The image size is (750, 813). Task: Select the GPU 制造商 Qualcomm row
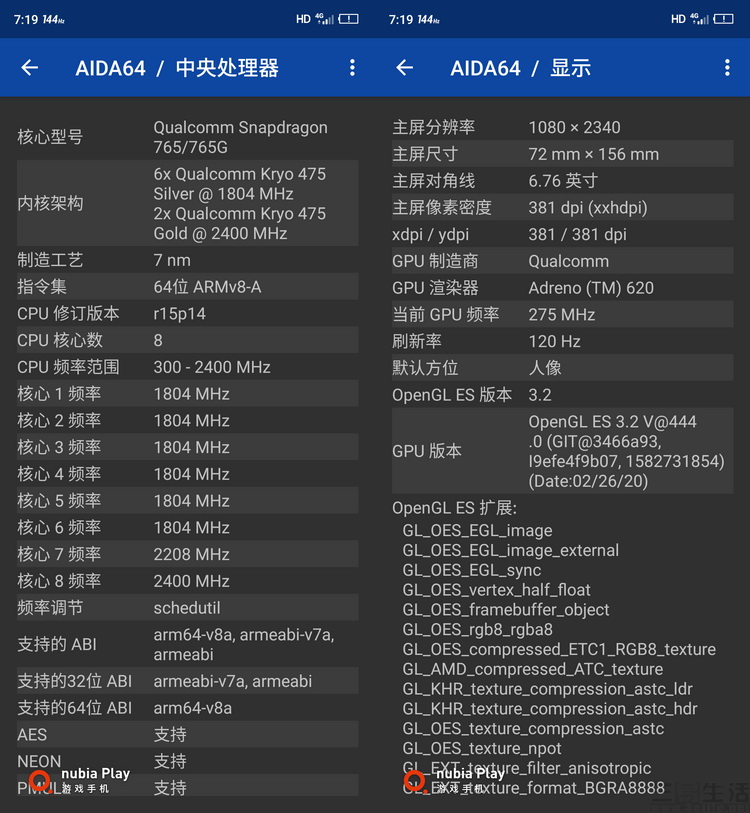click(563, 261)
